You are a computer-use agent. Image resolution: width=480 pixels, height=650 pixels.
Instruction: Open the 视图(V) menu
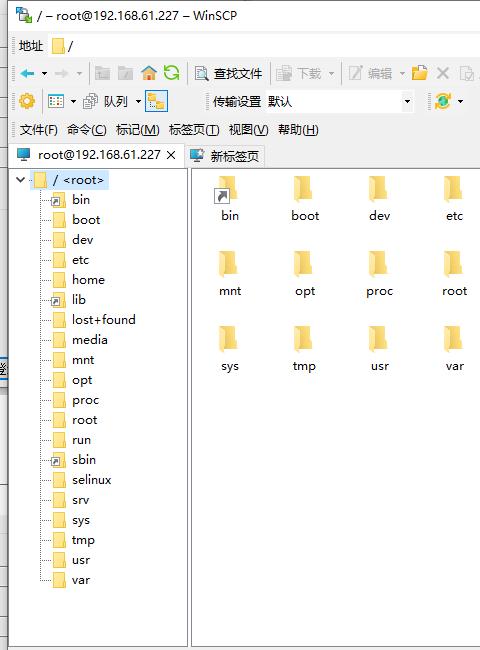pos(248,130)
